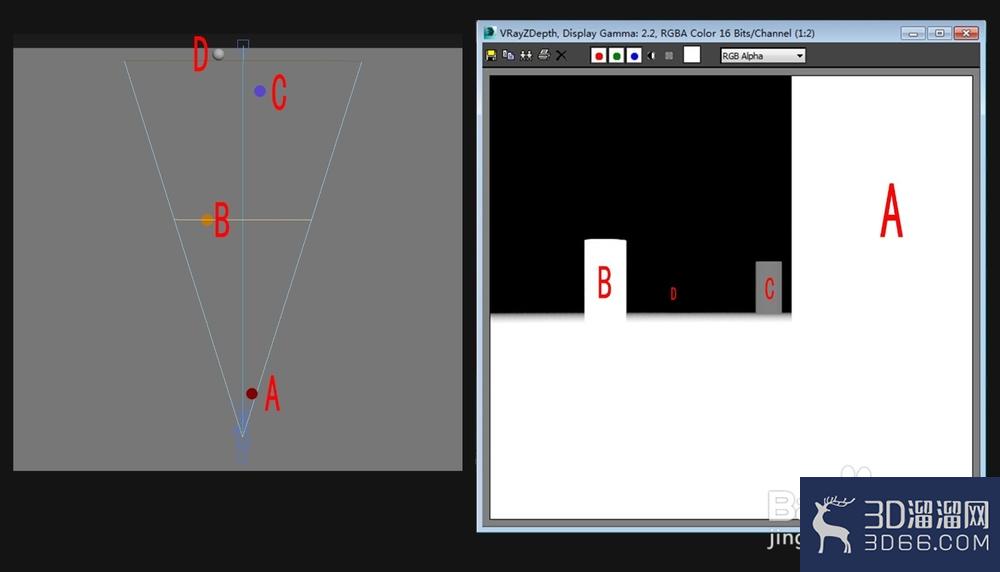The height and width of the screenshot is (572, 1000).
Task: Open the RGB Alpha channel dropdown
Action: (x=763, y=56)
